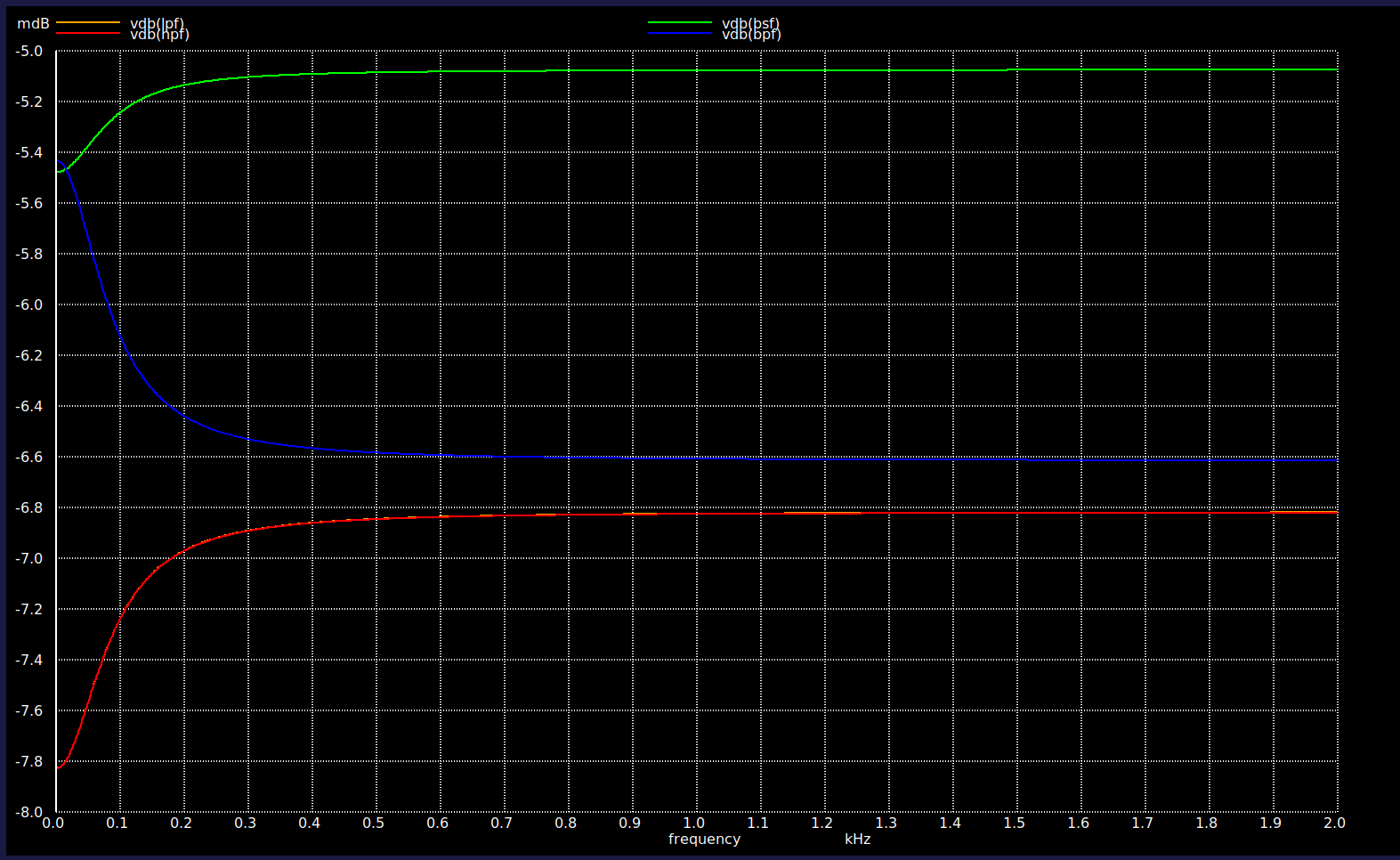This screenshot has height=860, width=1400.
Task: Click the -6.6 tick on y-axis
Action: (x=29, y=457)
